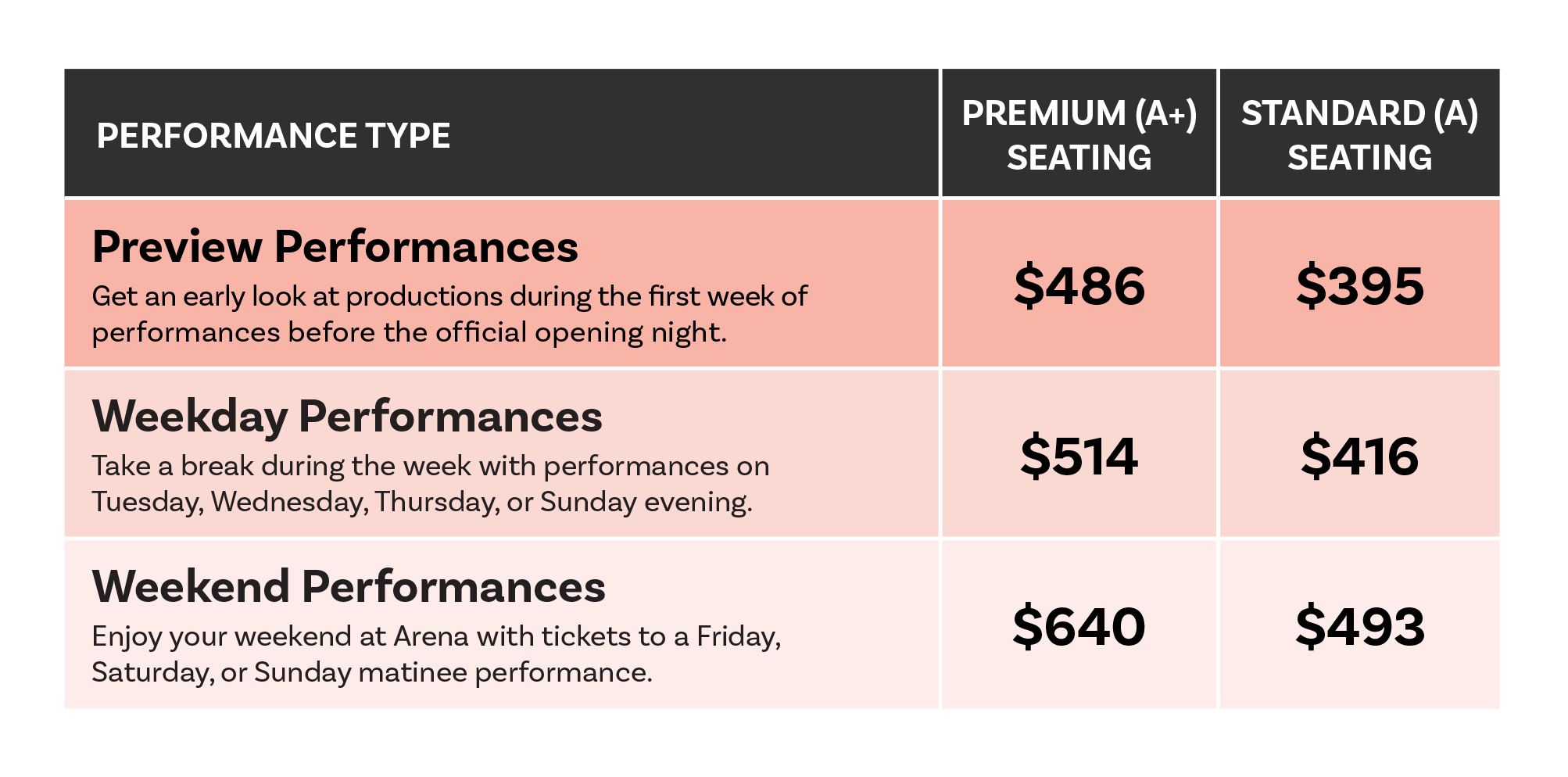Click the Preview Performances heading
This screenshot has height=777, width=1568.
pos(335,247)
